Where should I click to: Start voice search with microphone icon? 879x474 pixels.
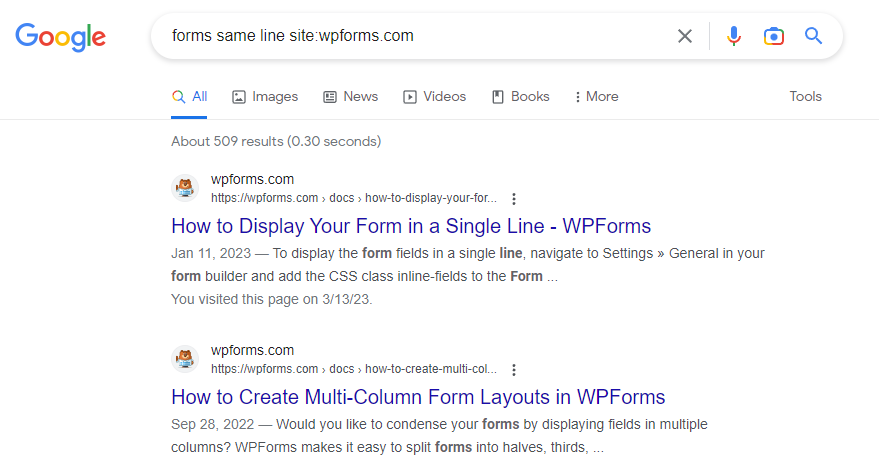click(x=733, y=36)
